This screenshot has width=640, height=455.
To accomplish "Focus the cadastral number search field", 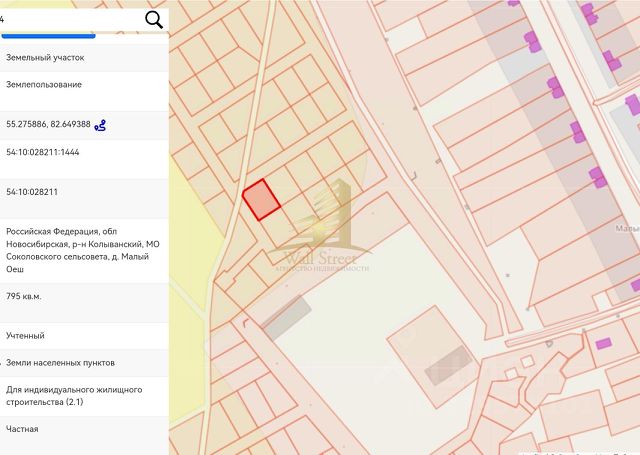I will pos(69,20).
